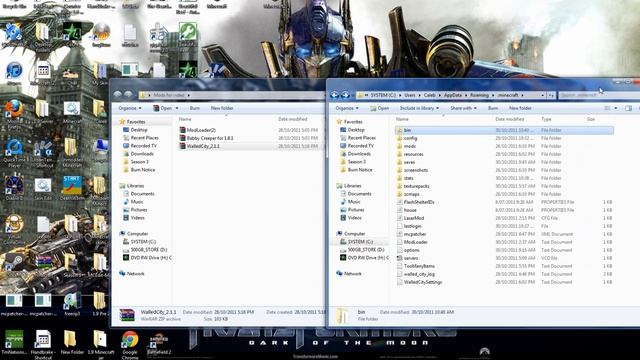Open Network in Mods window sidebar
The image size is (640, 360).
[x=136, y=273]
